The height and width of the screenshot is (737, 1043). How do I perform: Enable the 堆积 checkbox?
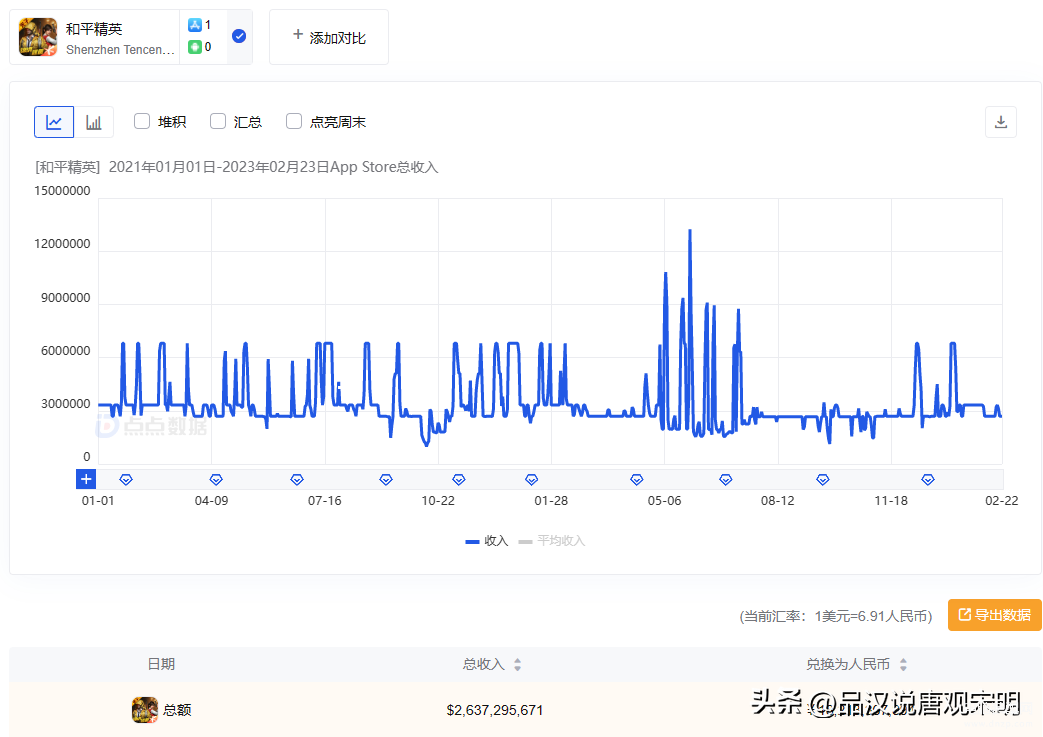click(x=142, y=121)
